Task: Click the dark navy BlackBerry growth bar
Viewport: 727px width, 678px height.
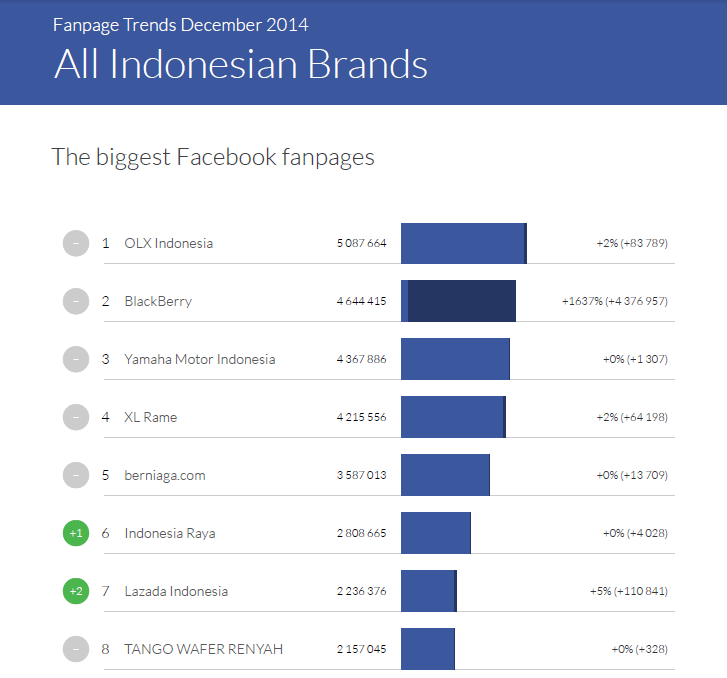Action: (x=461, y=301)
